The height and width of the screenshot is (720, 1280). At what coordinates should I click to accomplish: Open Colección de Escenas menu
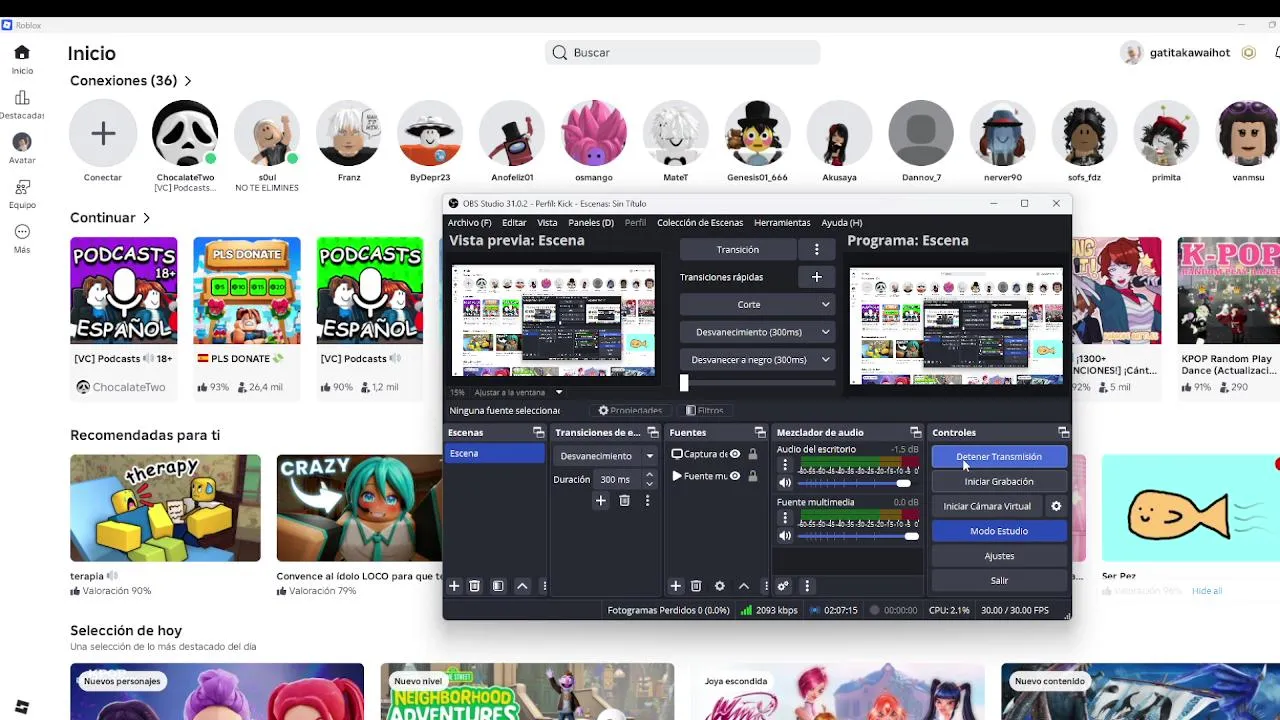click(700, 222)
